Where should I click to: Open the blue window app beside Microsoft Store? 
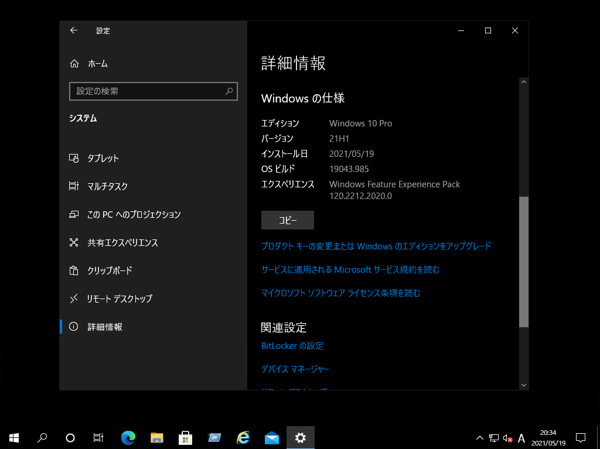tap(214, 438)
